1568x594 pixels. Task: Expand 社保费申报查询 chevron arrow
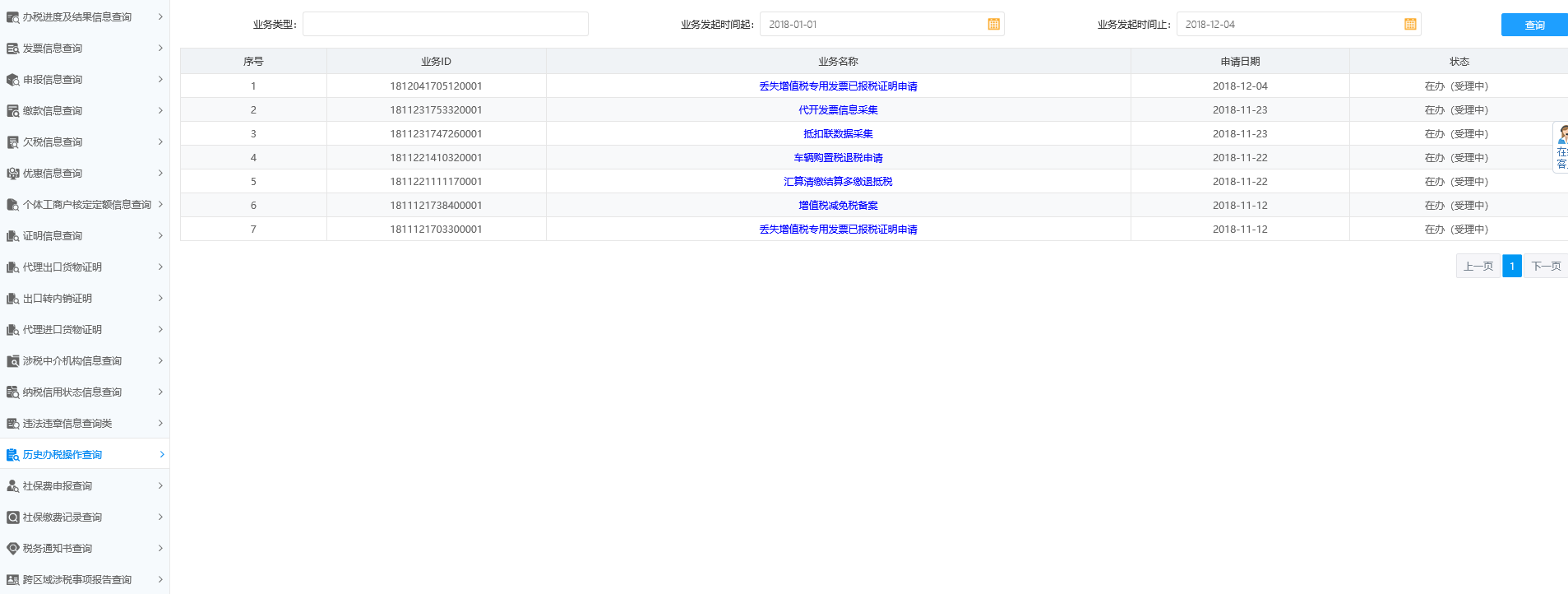pos(160,485)
